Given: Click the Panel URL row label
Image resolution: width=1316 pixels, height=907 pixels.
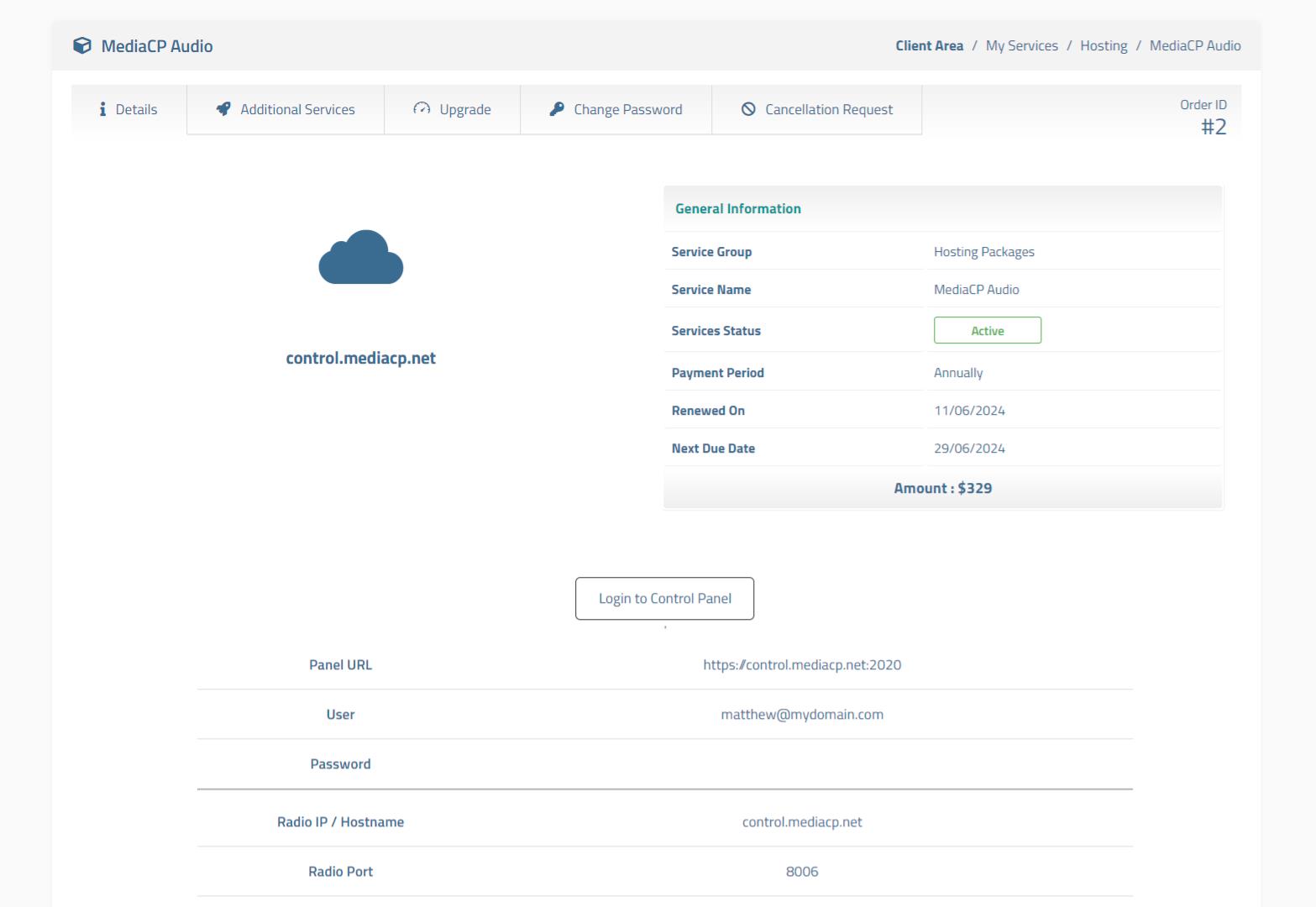Looking at the screenshot, I should (x=340, y=664).
